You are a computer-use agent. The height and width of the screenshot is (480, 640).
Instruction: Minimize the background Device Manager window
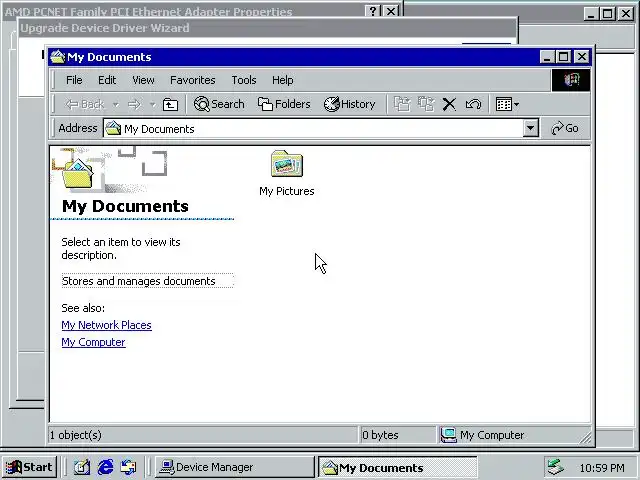[x=590, y=13]
